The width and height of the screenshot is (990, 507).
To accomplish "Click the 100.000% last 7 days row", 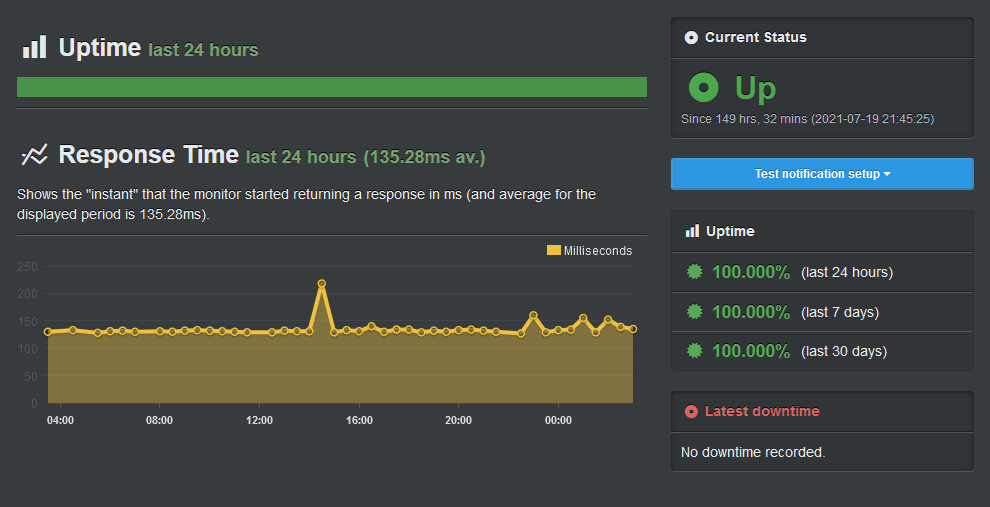I will click(x=822, y=312).
